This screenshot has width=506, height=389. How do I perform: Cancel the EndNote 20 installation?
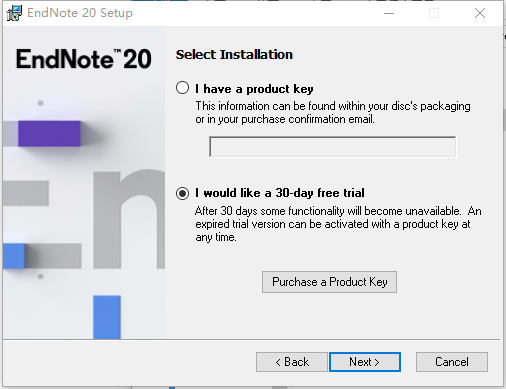coord(452,362)
